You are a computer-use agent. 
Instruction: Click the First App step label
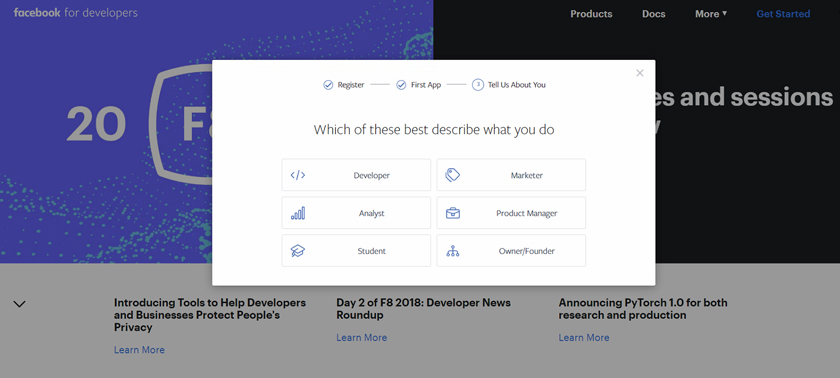426,85
